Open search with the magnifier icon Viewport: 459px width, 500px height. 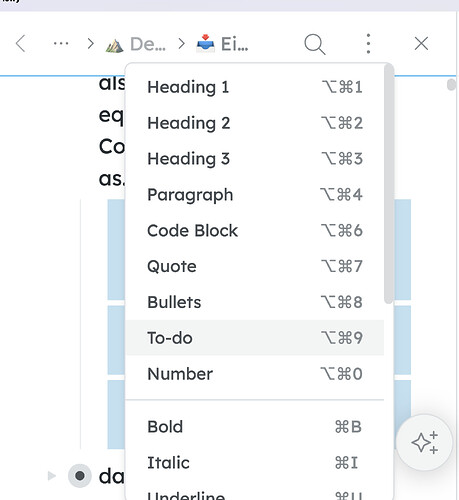315,44
